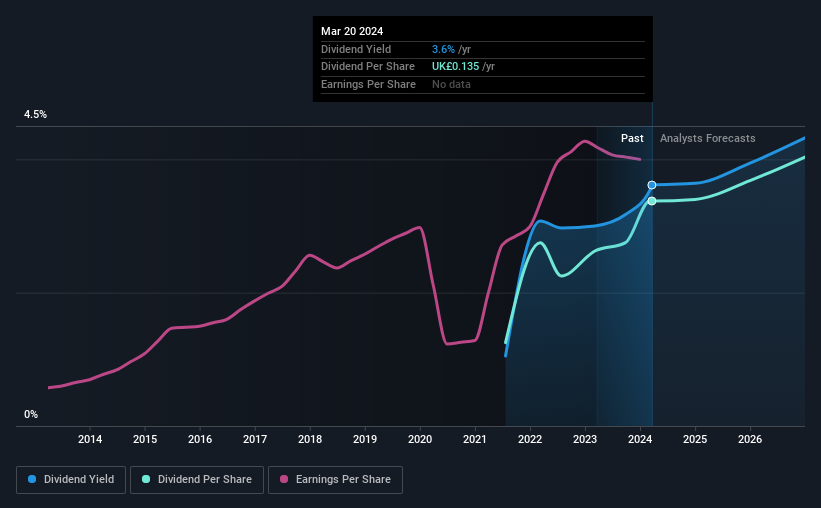Click the UK£0.135 Dividend Per Share value
821x508 pixels.
click(456, 67)
